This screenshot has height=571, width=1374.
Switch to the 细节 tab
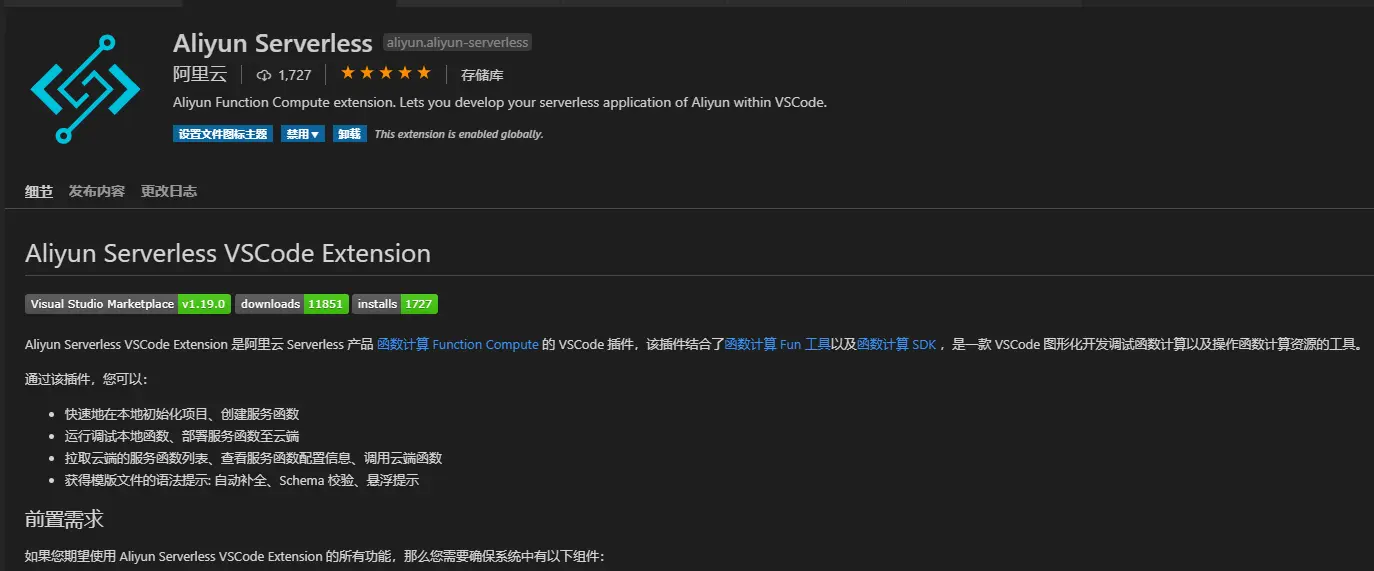[x=39, y=191]
